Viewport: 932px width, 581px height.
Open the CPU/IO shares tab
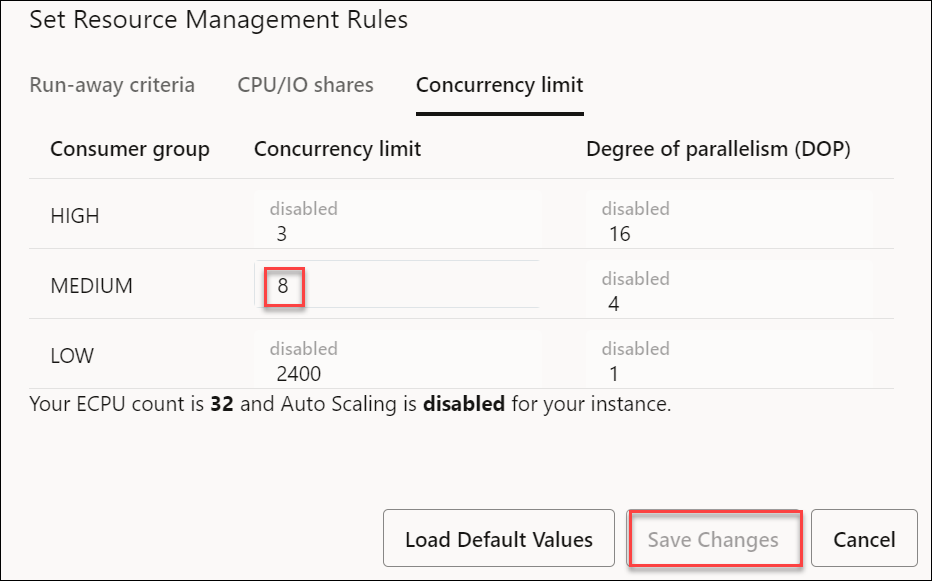click(x=305, y=85)
